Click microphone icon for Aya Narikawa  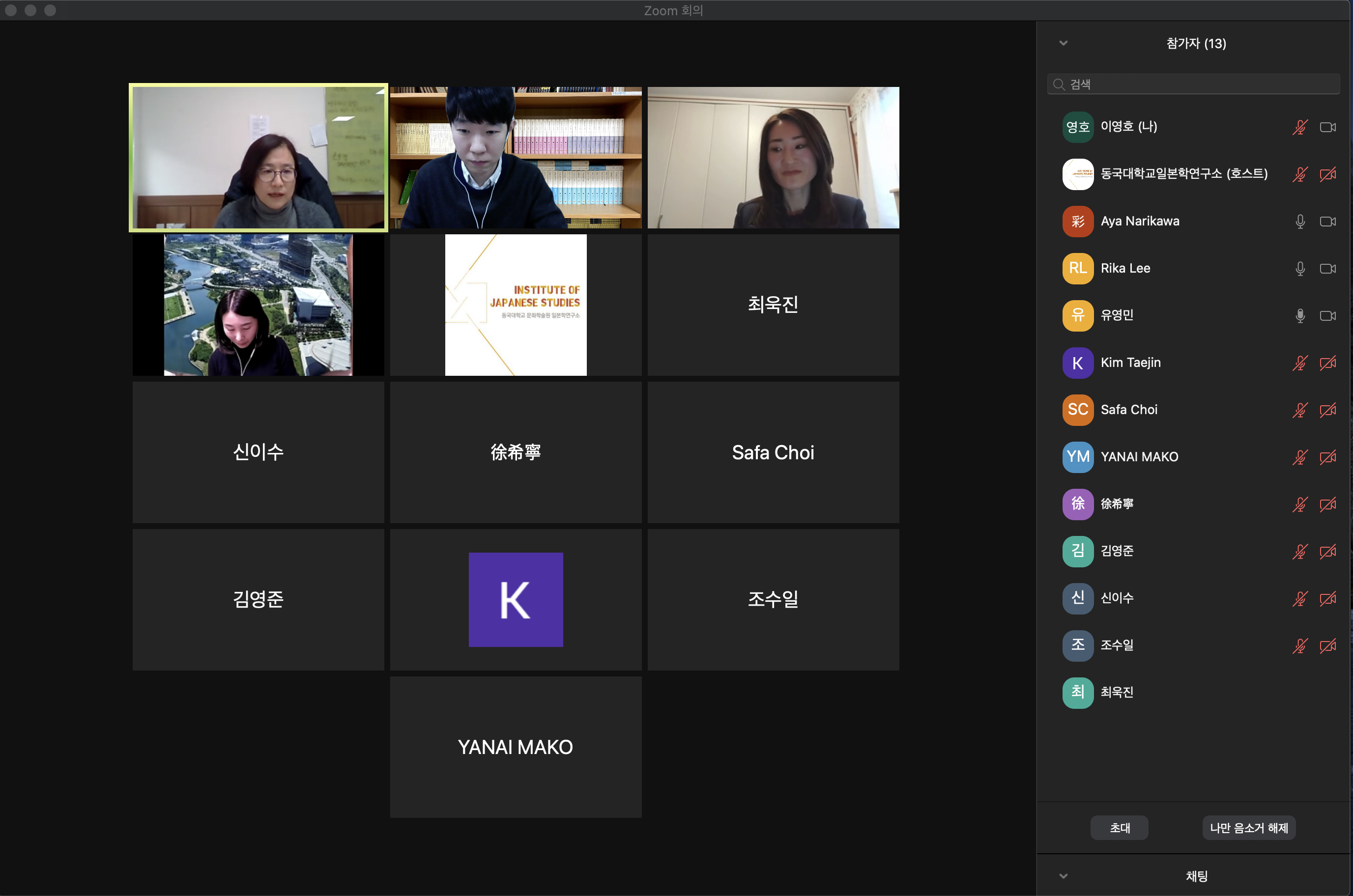[x=1300, y=221]
